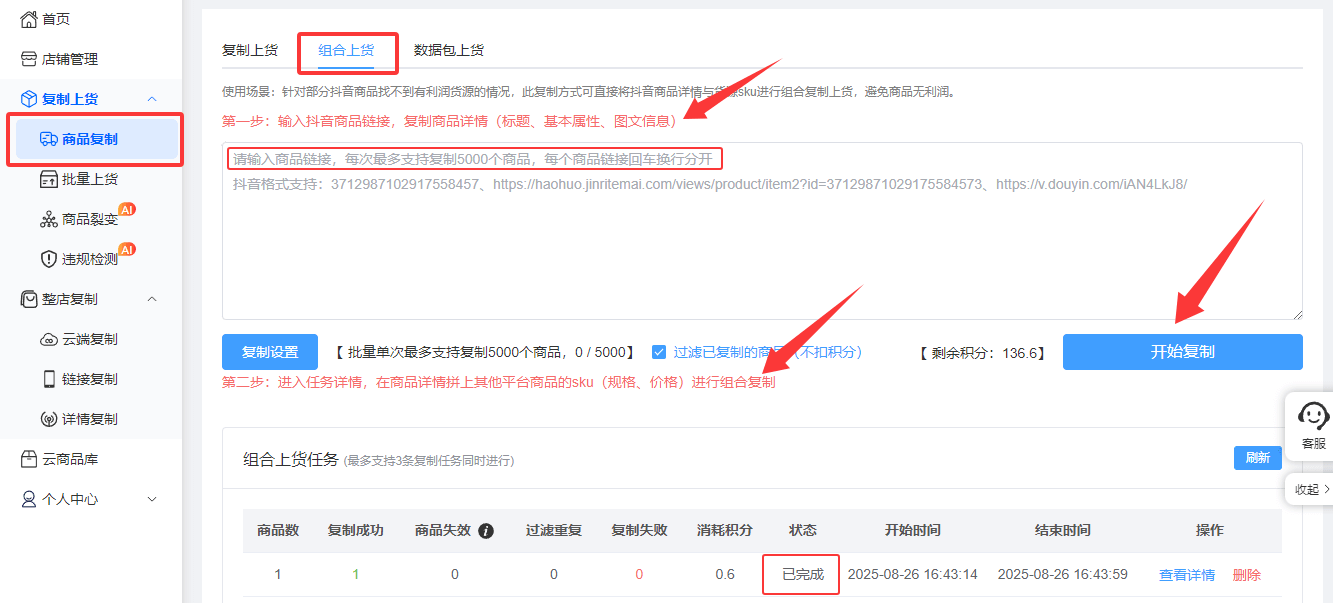Collapse the 复制上货 sidebar section

click(152, 99)
